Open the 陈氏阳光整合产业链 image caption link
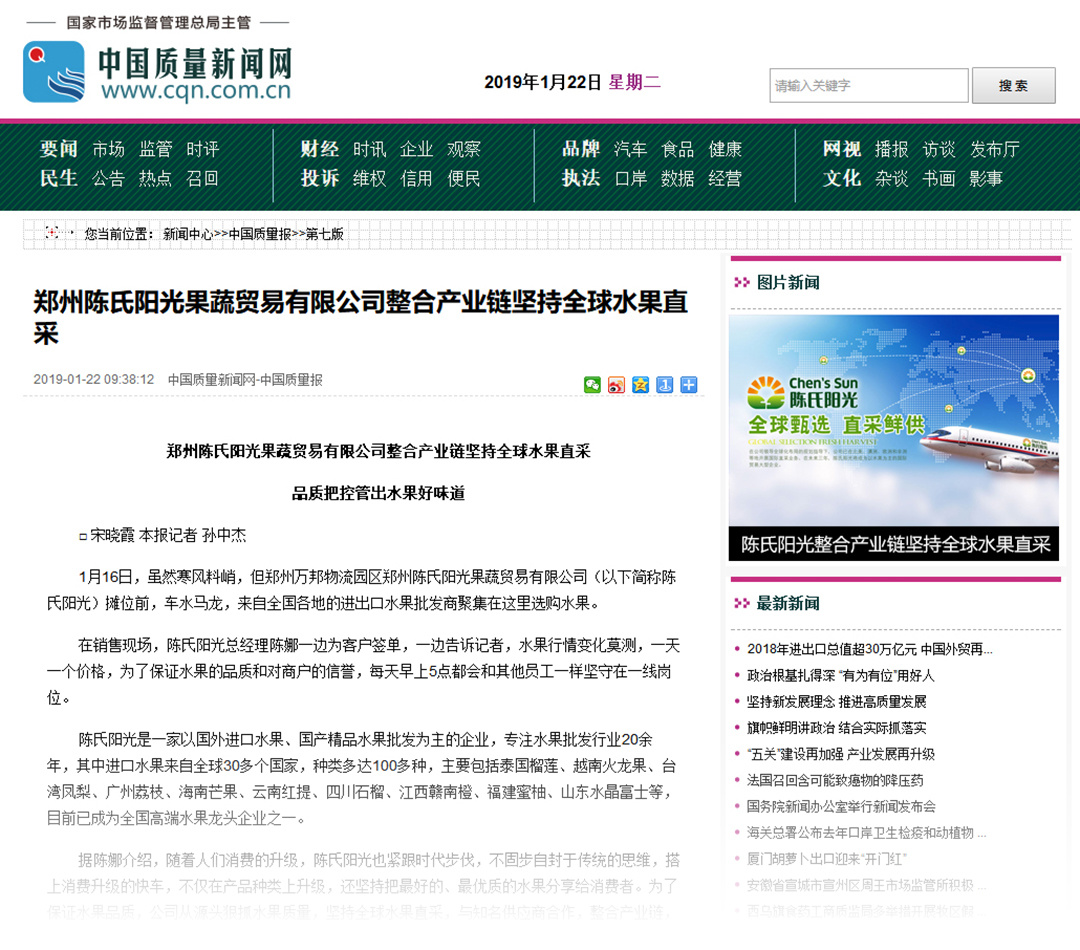The width and height of the screenshot is (1080, 950). (x=895, y=544)
